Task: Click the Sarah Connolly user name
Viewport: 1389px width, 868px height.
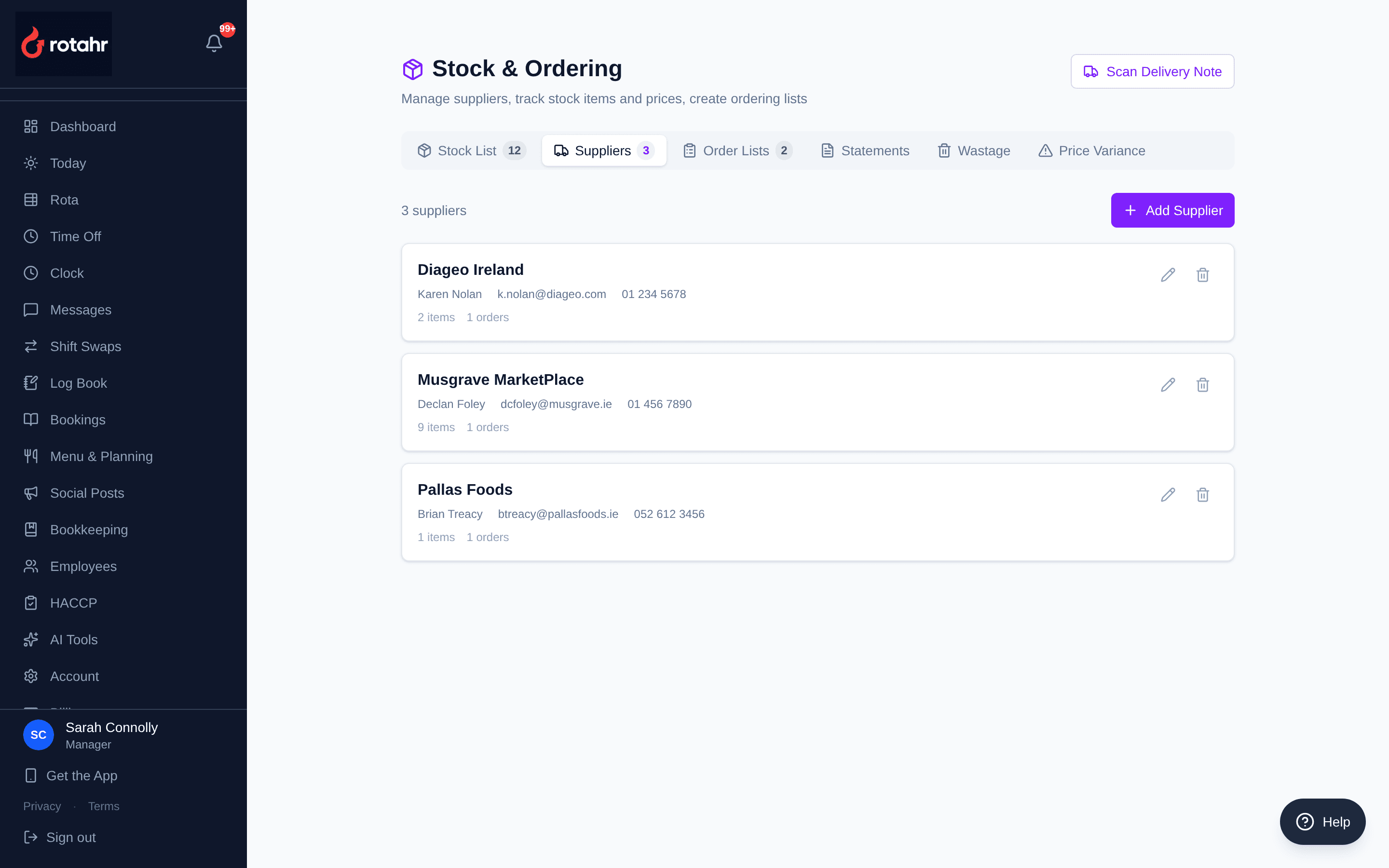Action: click(x=111, y=727)
